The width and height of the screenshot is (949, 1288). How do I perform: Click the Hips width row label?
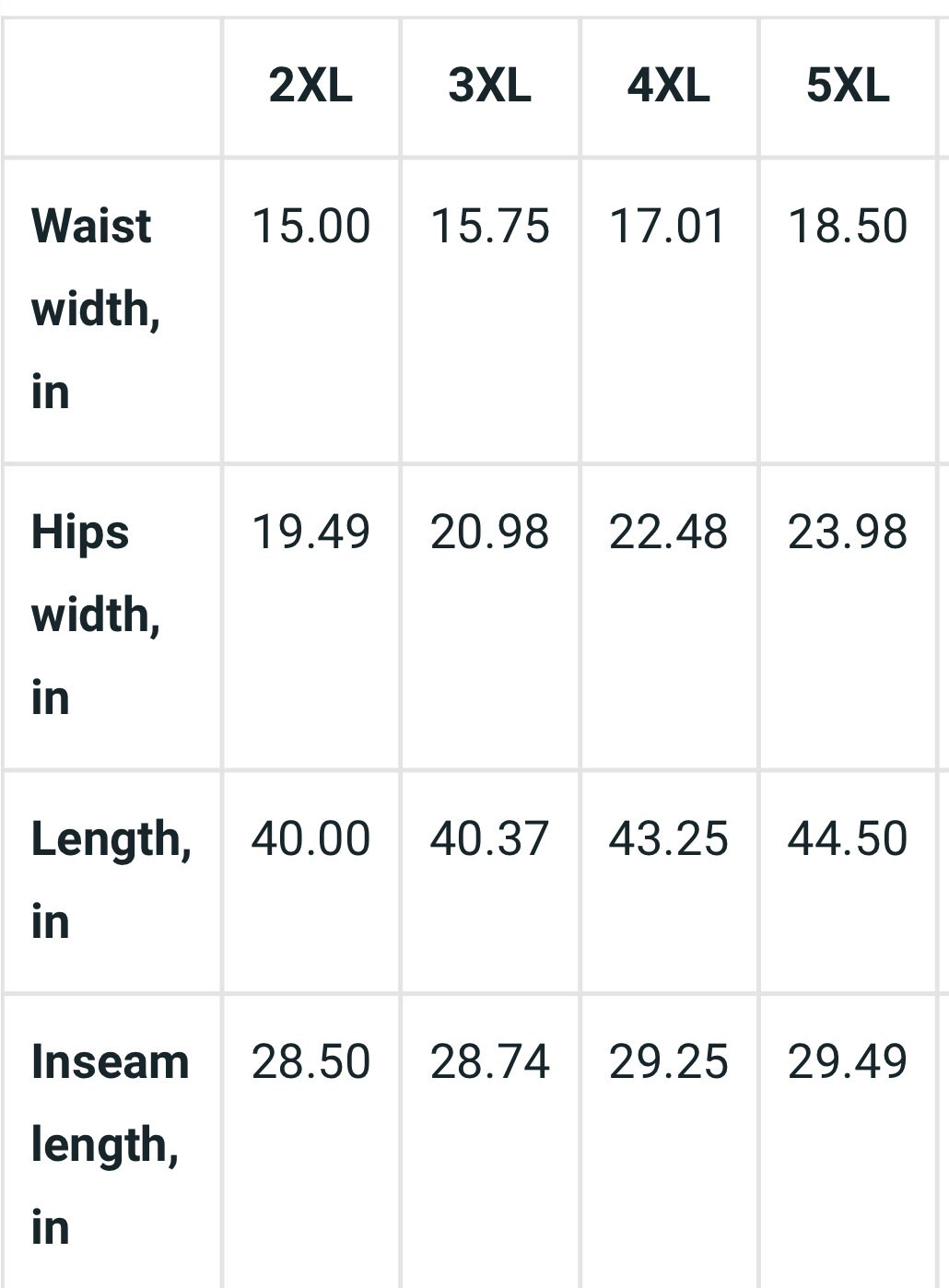click(x=96, y=615)
